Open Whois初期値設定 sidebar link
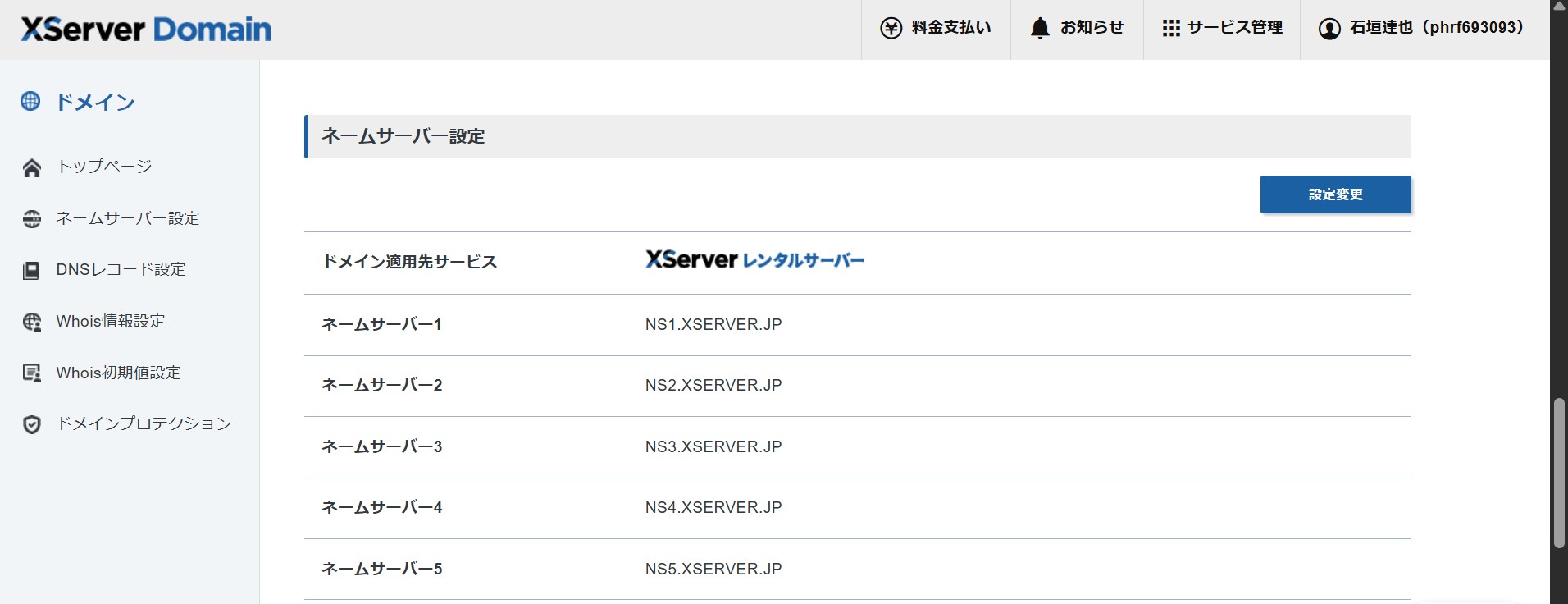 (118, 373)
